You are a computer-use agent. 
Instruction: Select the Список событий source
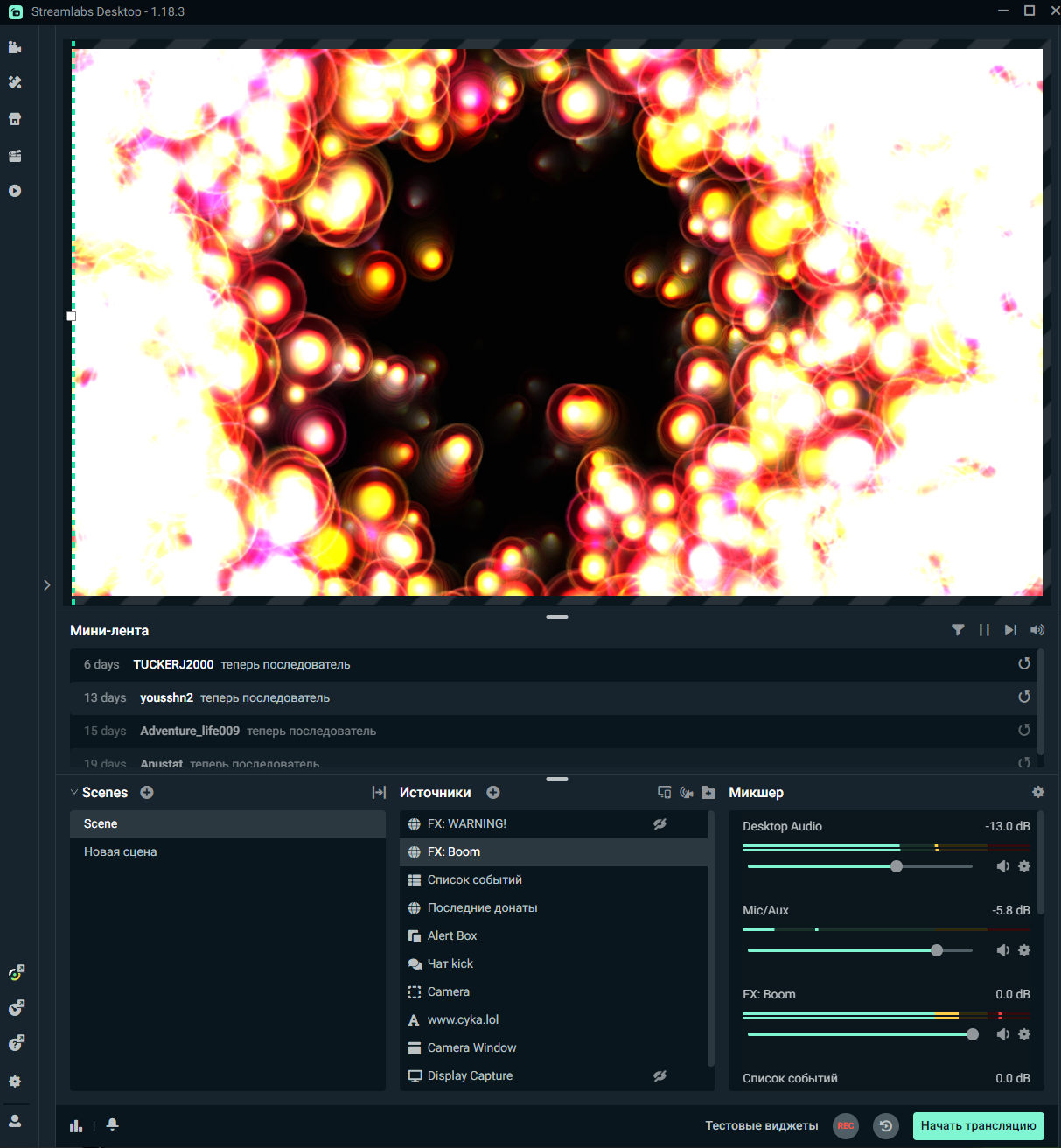554,880
